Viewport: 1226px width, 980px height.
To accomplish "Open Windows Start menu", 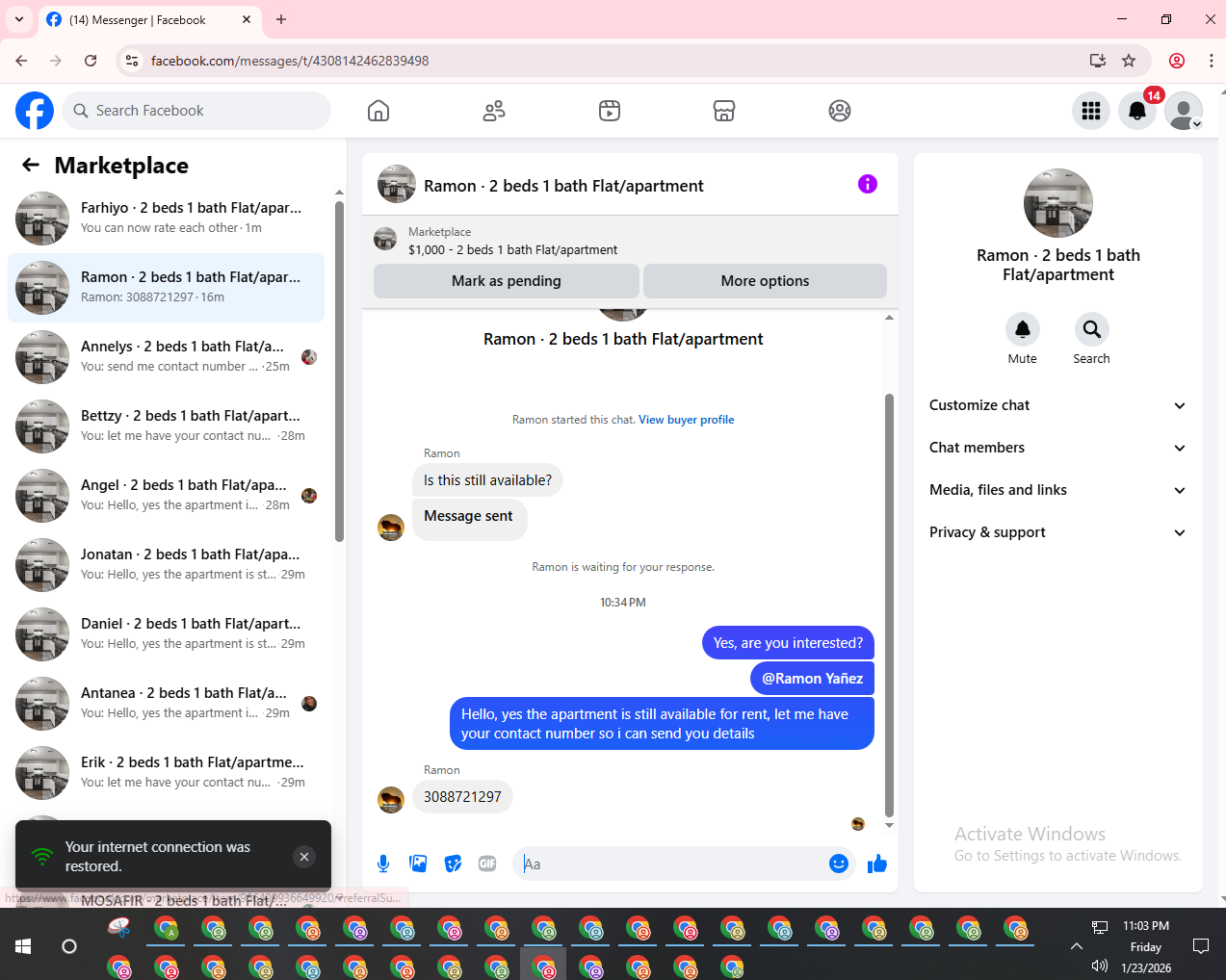I will tap(23, 946).
